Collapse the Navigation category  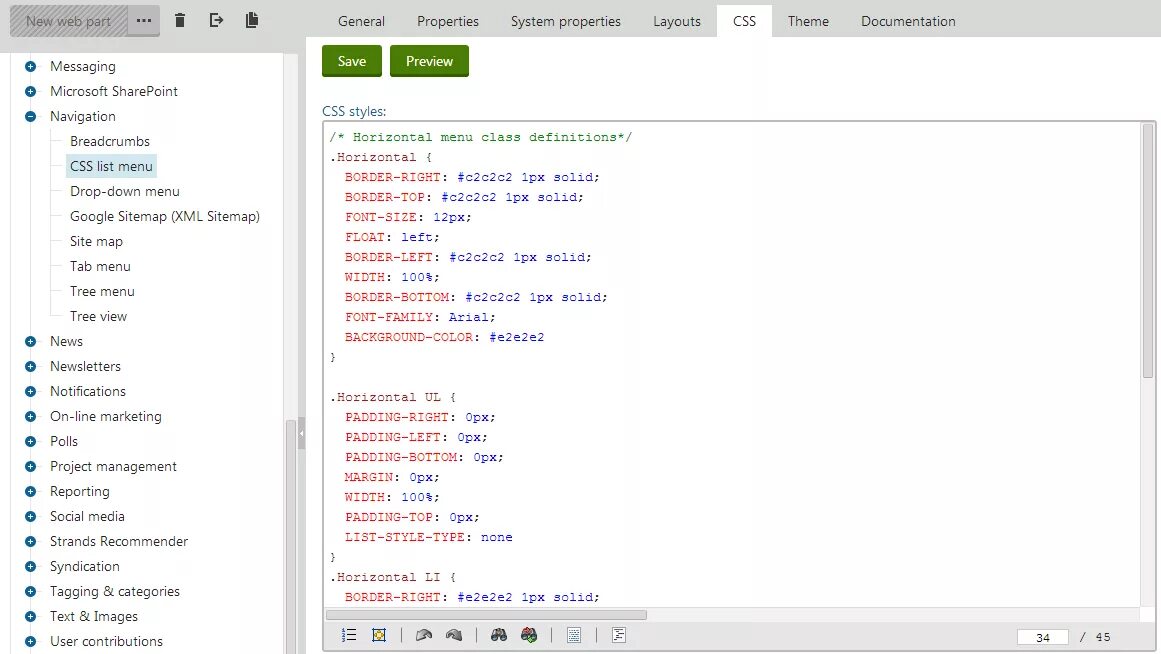30,116
